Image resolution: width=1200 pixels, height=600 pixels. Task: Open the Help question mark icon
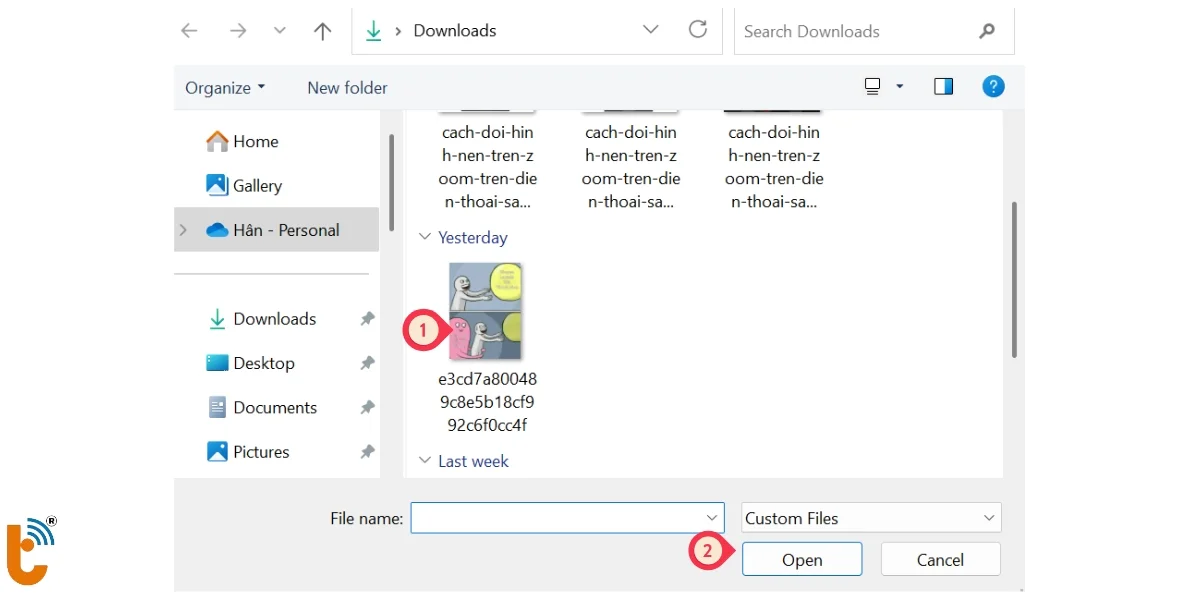(993, 87)
